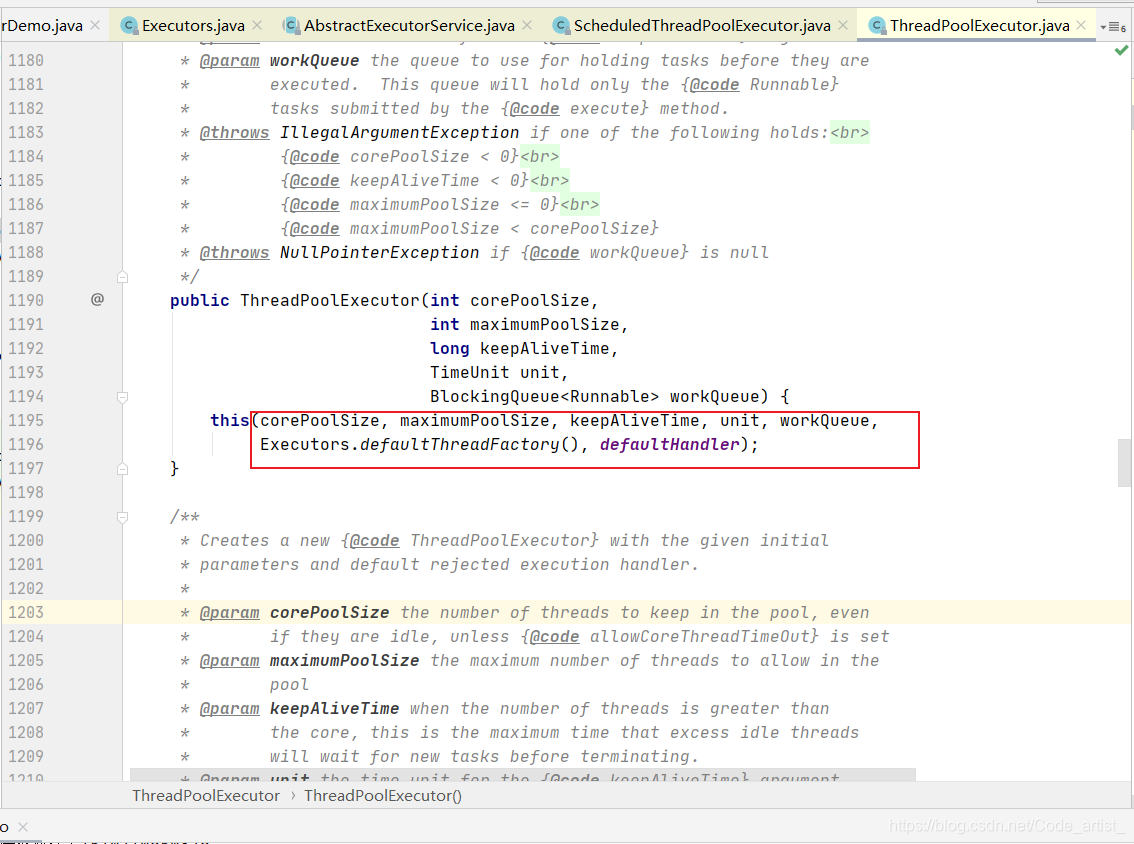
Task: Collapse the constructor fold marker at line 1194
Action: [x=122, y=397]
